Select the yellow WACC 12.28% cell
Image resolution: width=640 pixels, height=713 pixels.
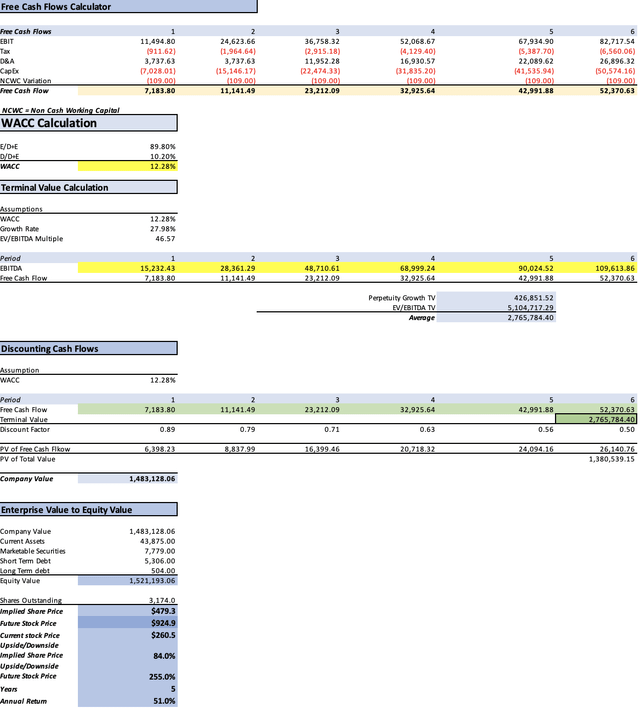pos(128,166)
